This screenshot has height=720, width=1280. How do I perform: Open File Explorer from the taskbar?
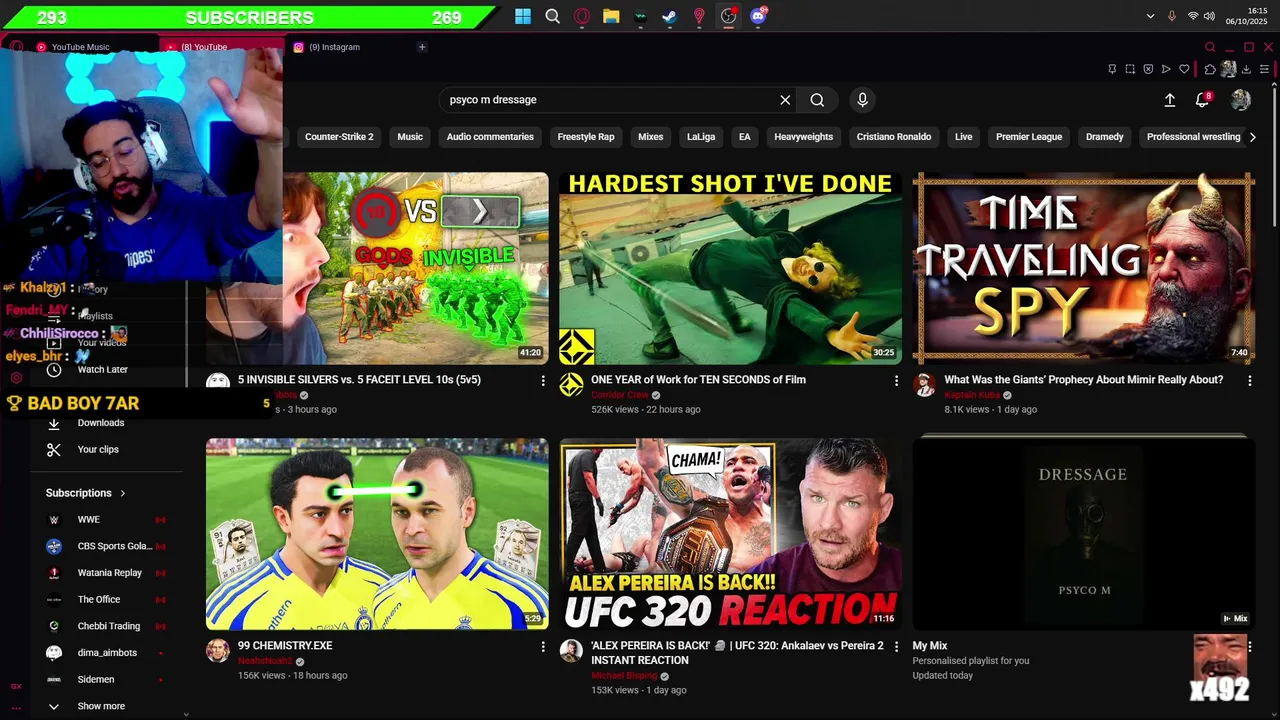pos(611,16)
